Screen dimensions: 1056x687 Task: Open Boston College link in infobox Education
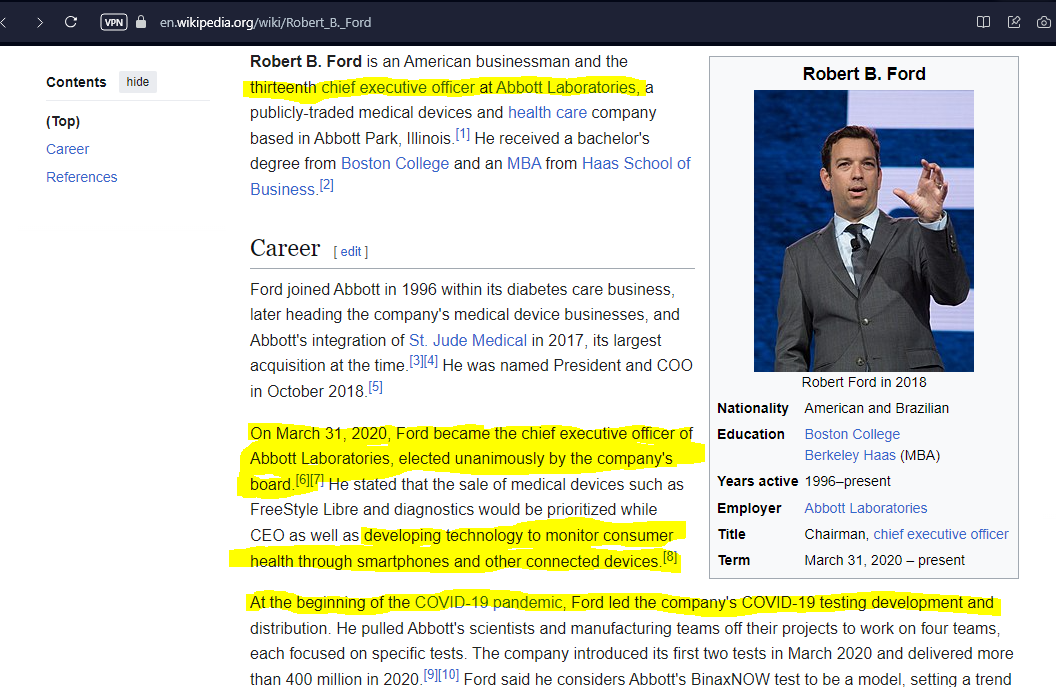(x=852, y=434)
